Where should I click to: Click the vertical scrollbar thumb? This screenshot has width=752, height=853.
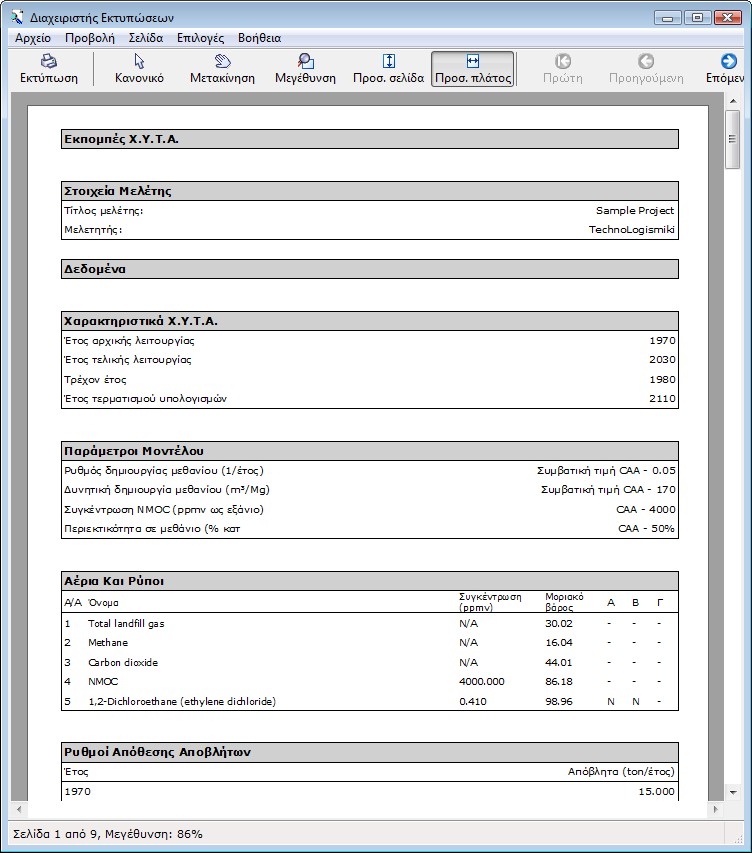point(733,140)
